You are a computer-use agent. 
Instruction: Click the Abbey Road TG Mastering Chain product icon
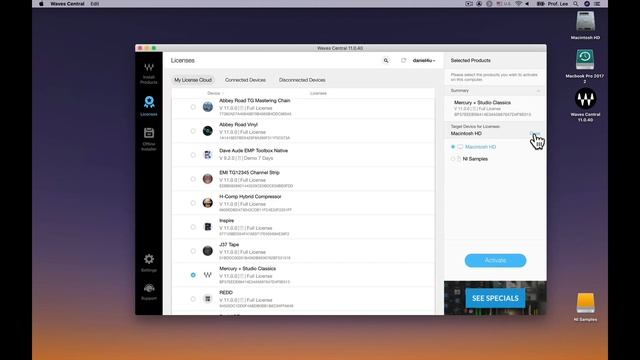pyautogui.click(x=207, y=107)
